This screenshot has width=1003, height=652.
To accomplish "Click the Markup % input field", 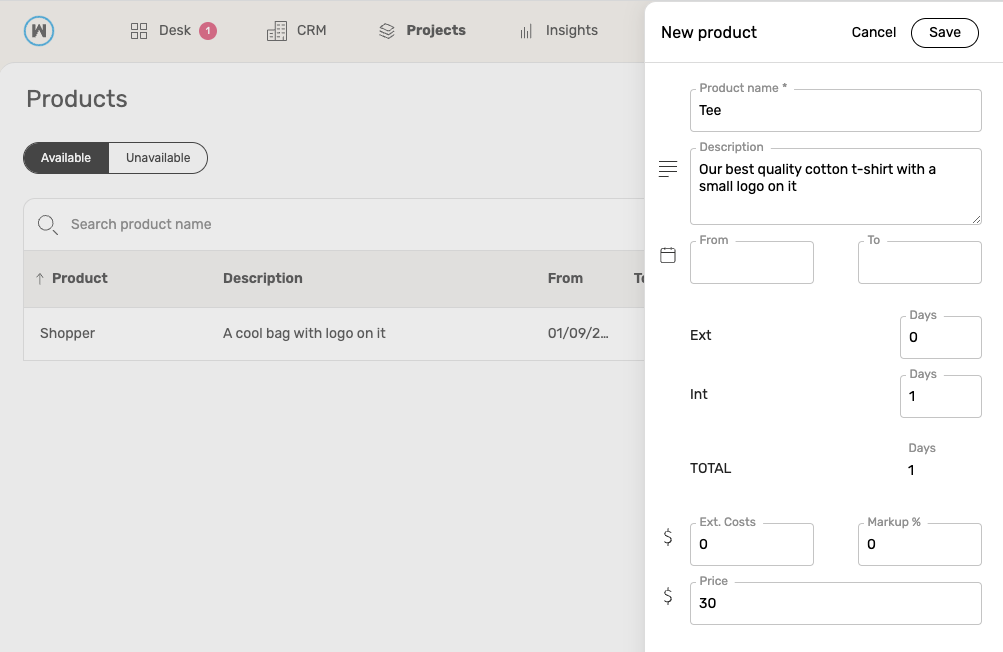I will click(920, 545).
